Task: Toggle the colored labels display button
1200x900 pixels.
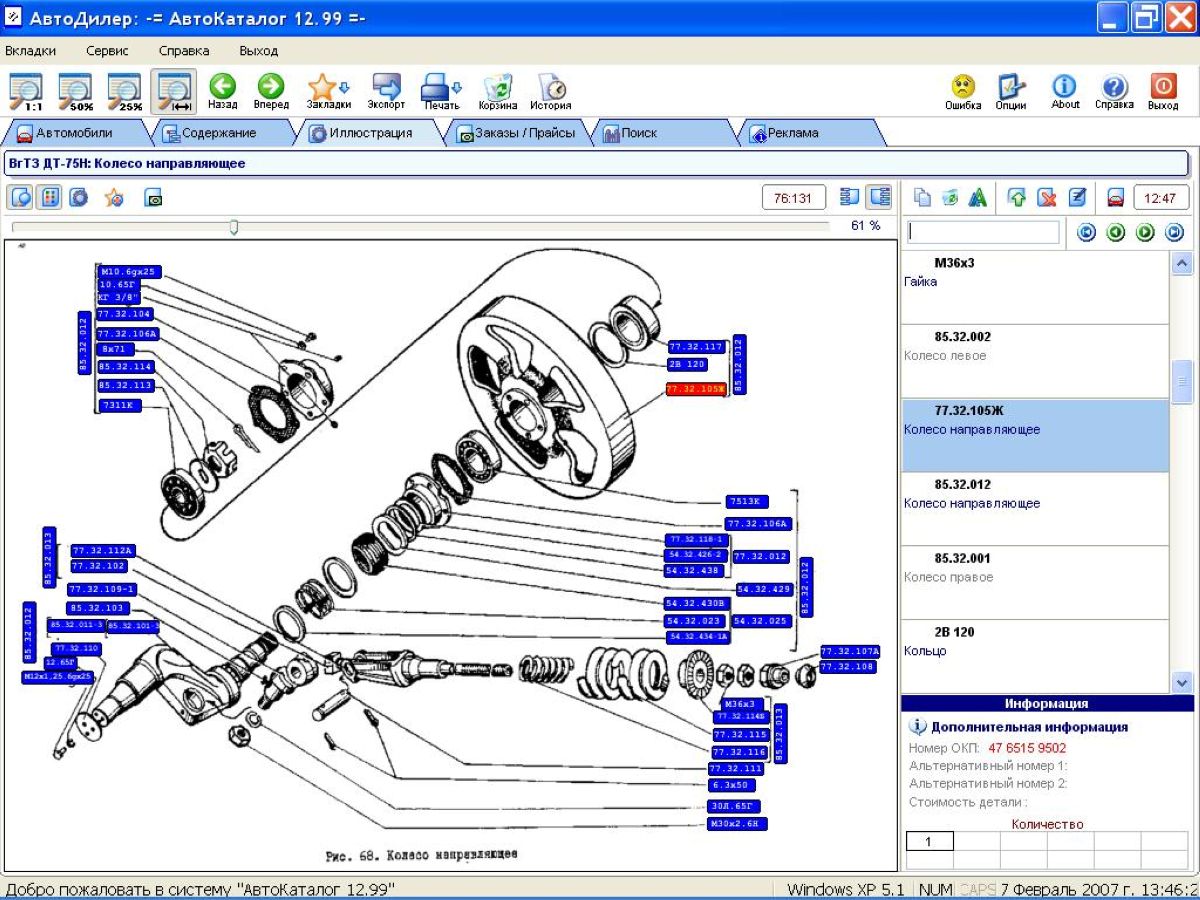Action: tap(49, 198)
